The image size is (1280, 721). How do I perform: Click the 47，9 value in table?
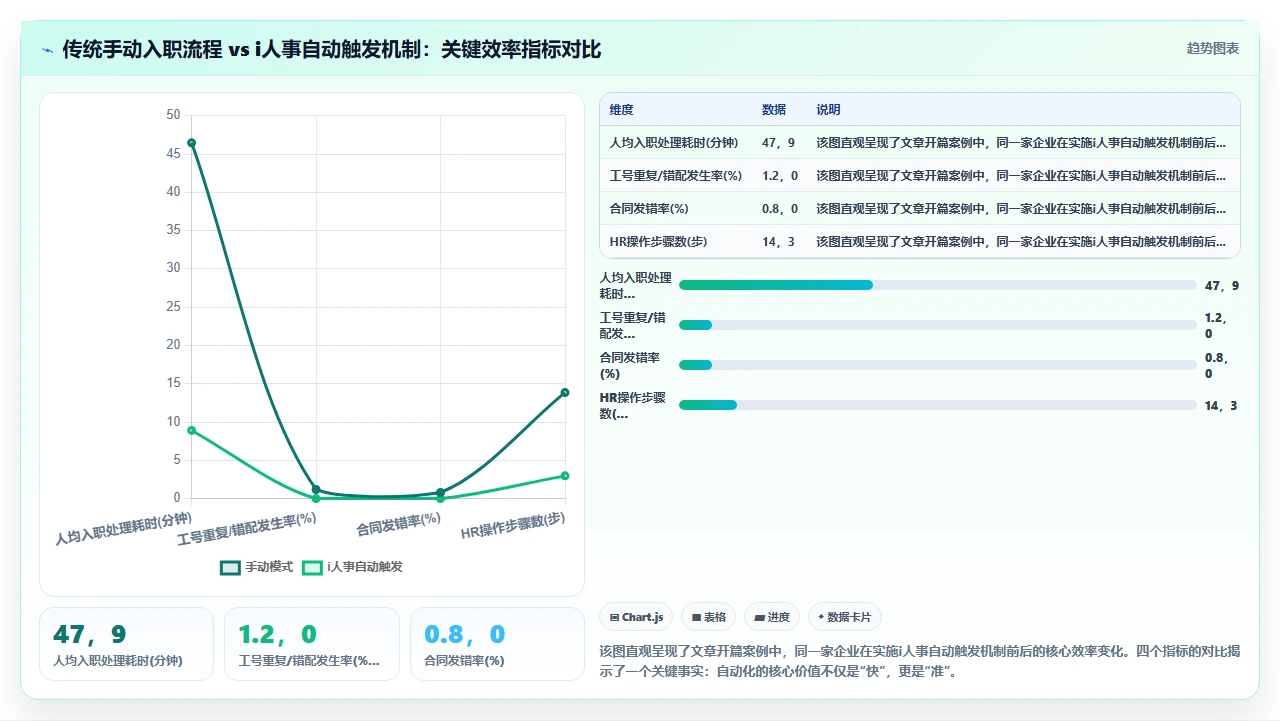pyautogui.click(x=779, y=143)
